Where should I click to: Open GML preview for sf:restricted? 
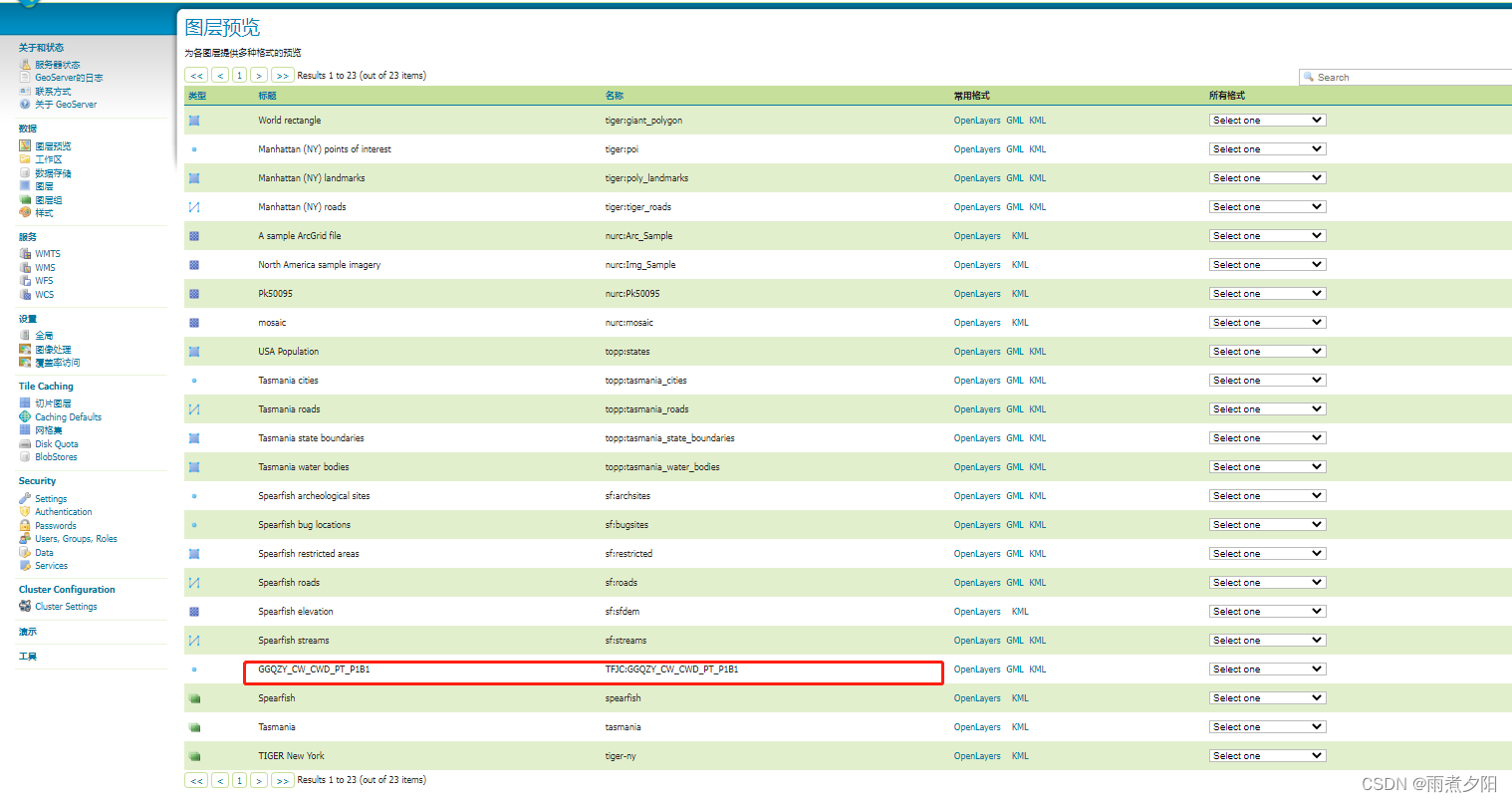coord(1015,554)
